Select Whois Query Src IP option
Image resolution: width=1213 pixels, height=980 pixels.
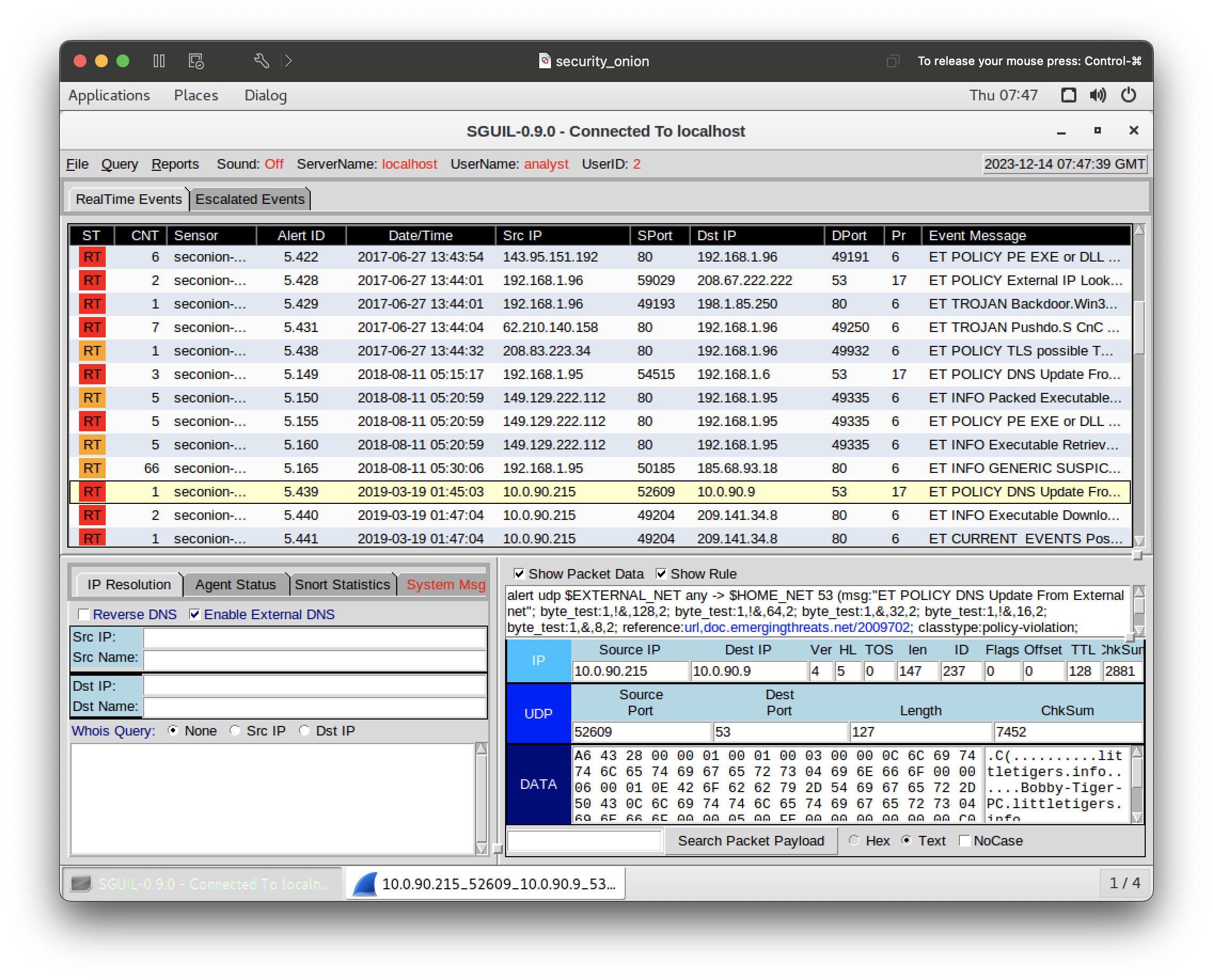(x=235, y=731)
